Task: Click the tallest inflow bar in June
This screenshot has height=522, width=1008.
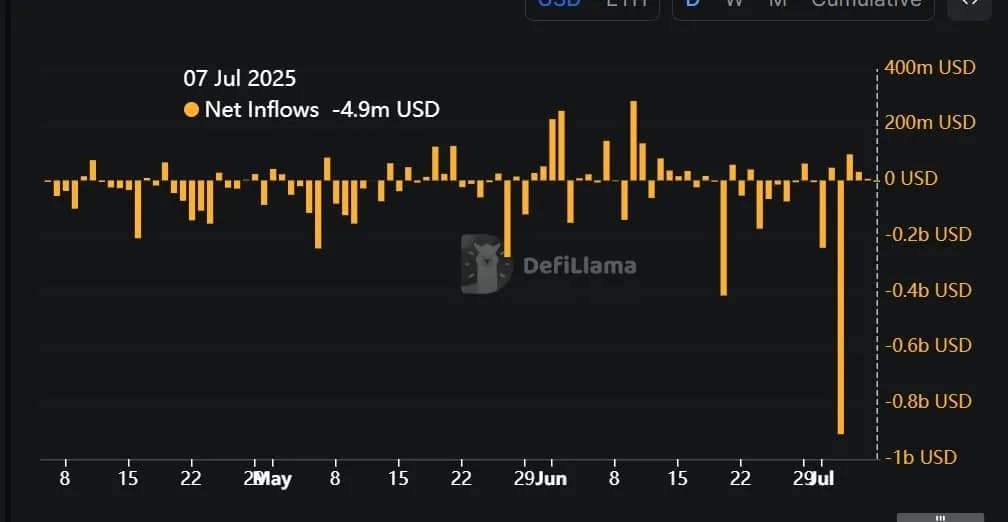Action: (x=633, y=140)
